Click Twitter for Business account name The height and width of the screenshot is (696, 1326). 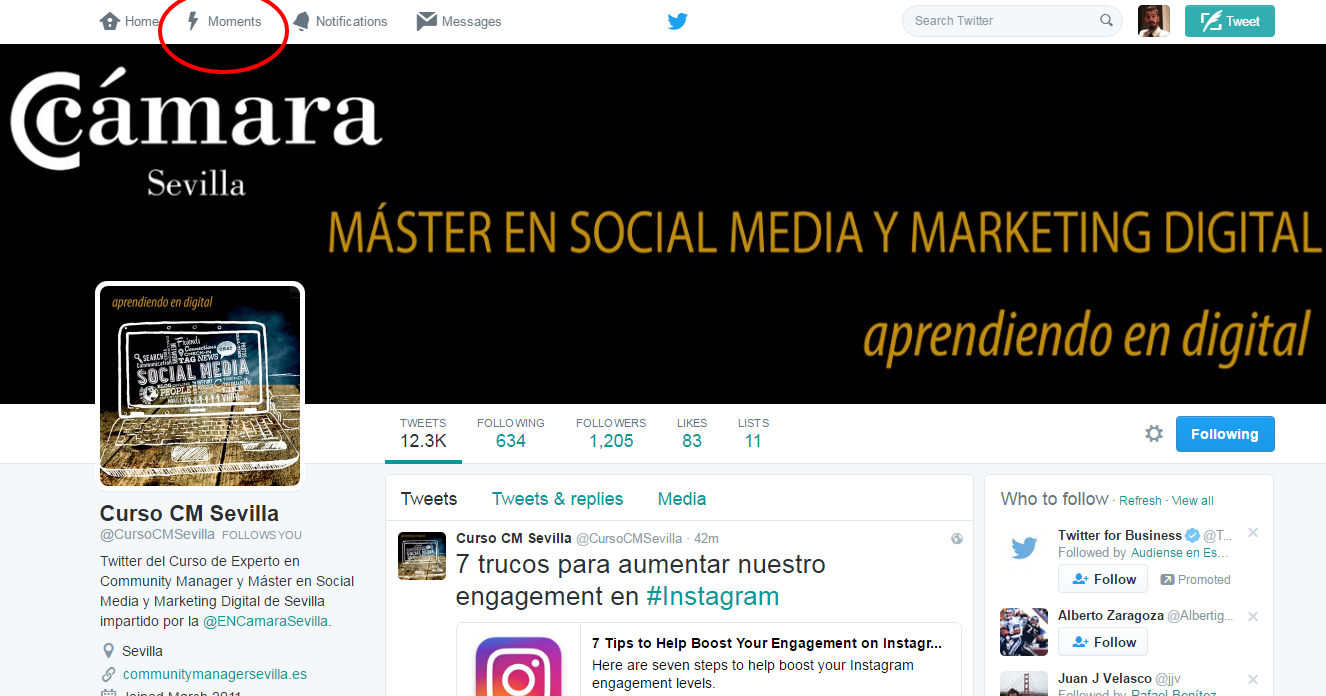point(1120,535)
